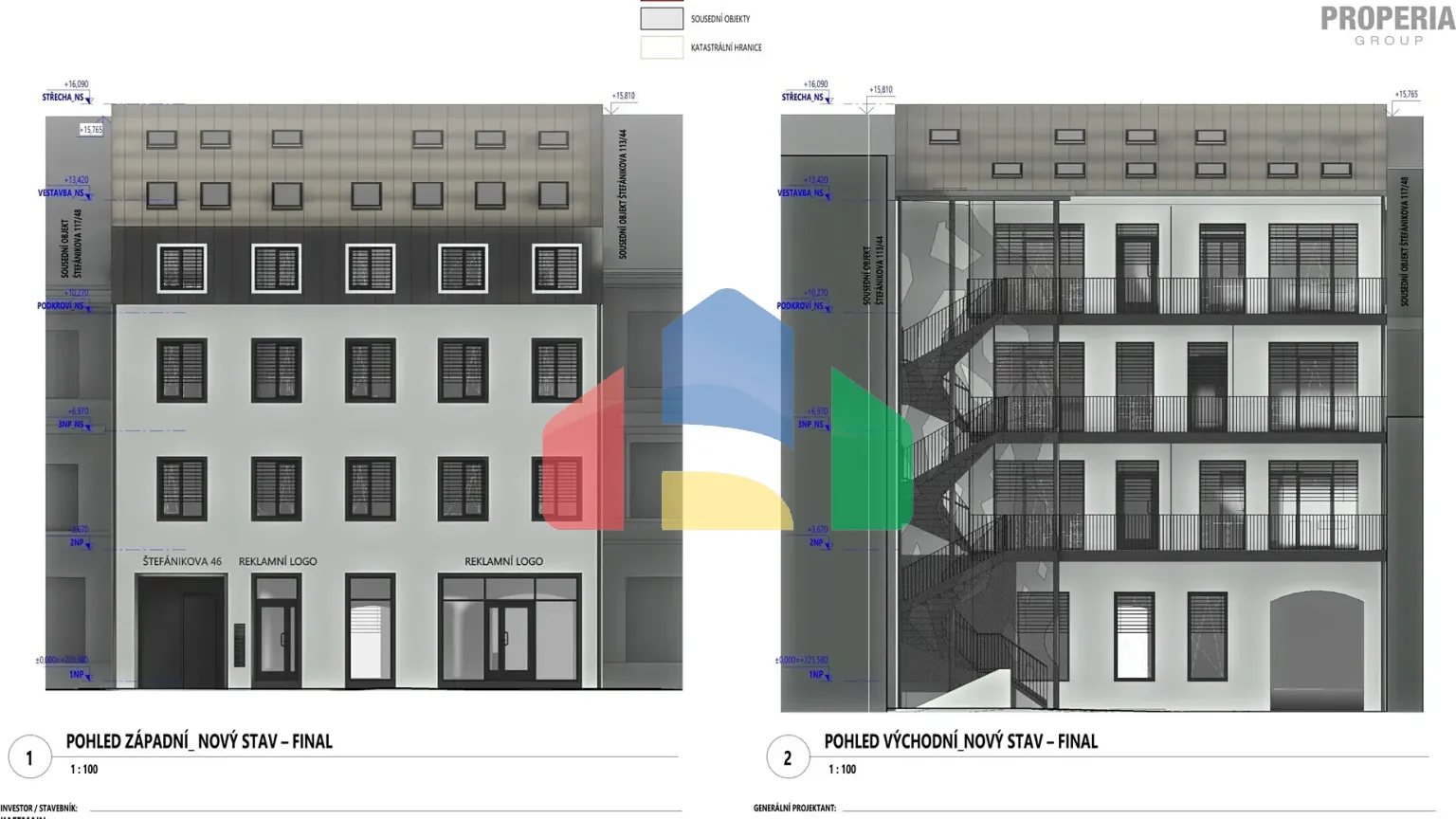Viewport: 1456px width, 819px height.
Task: Click the 1 : 100 scale text
Action: click(83, 769)
